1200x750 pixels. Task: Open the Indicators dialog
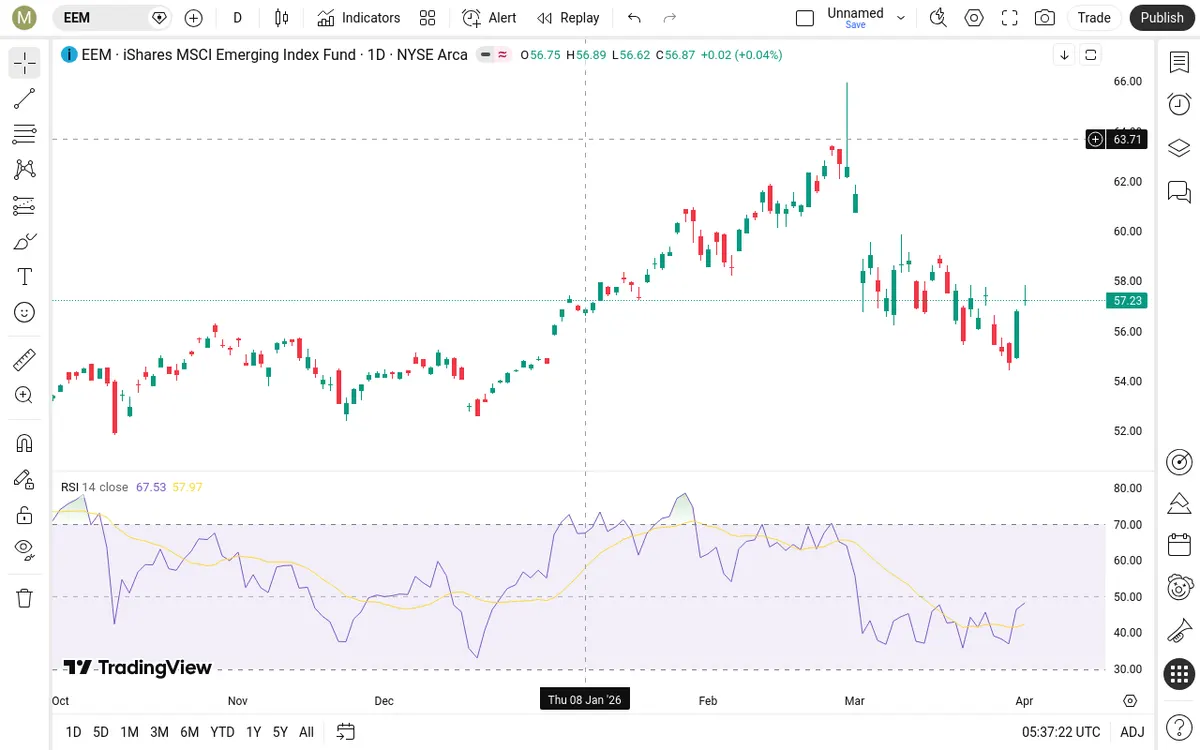point(359,18)
